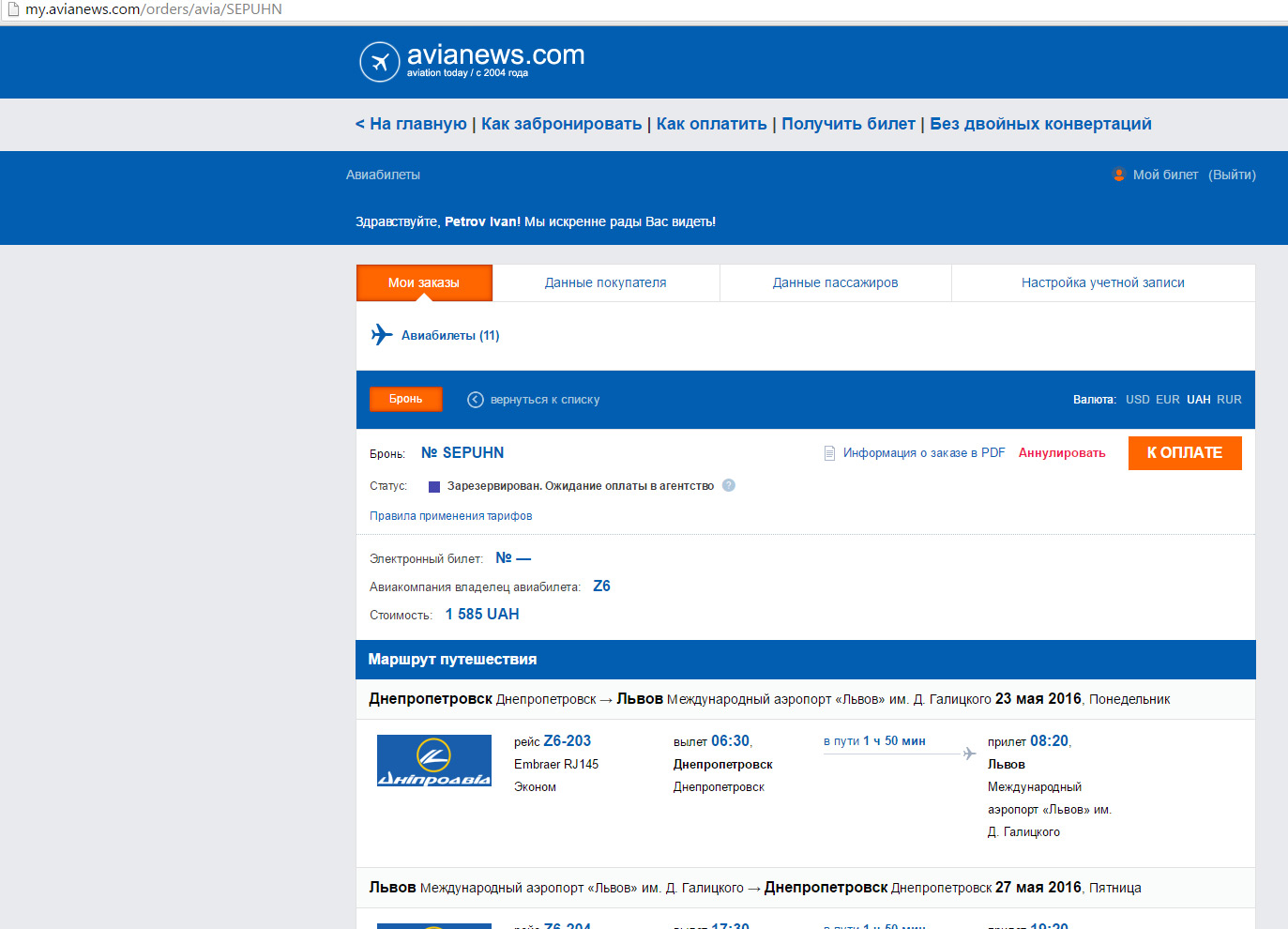
Task: Click the user avatar icon beside Мой билет
Action: 1118,175
